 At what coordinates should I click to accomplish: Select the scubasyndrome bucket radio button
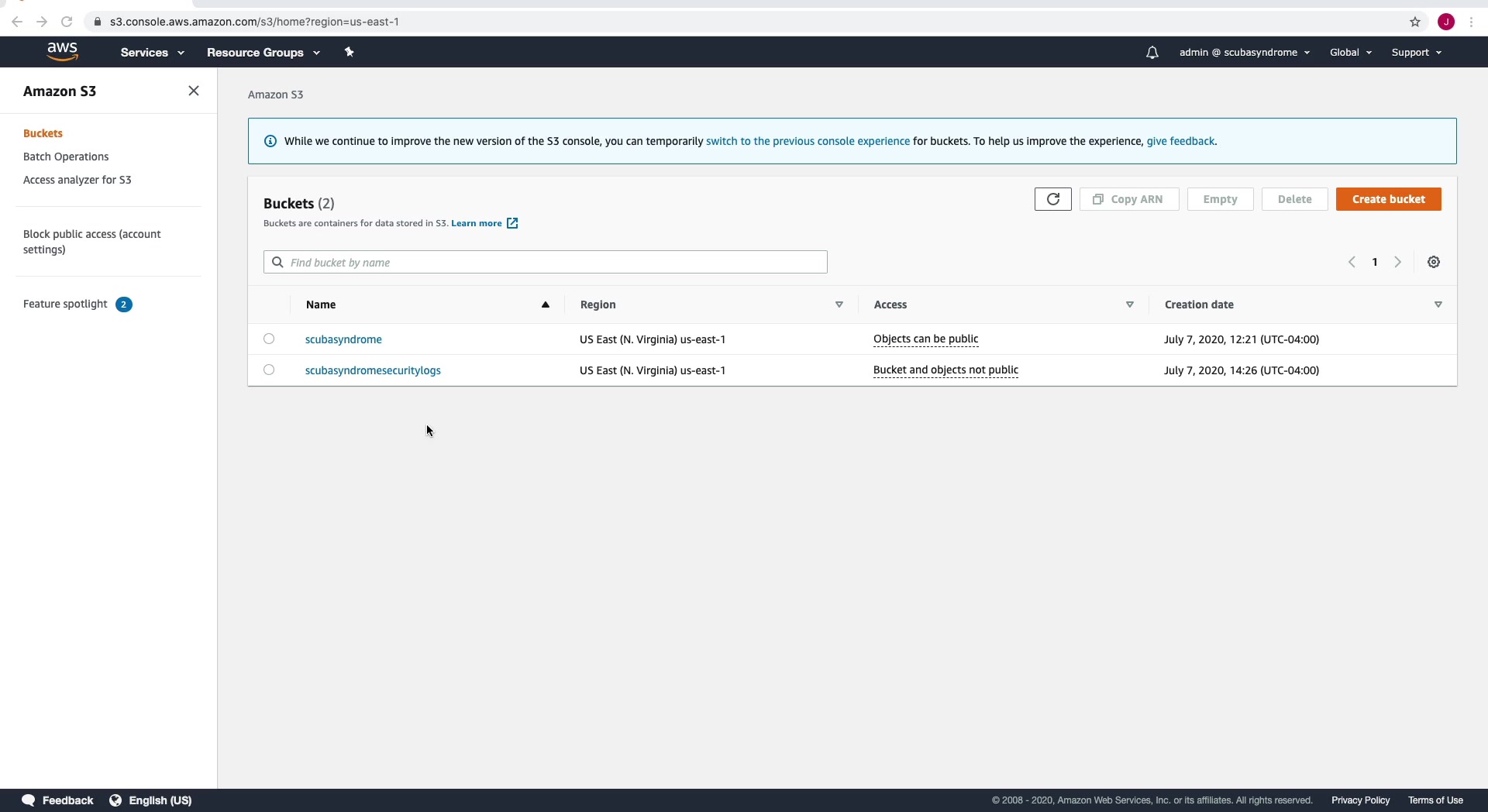click(269, 339)
